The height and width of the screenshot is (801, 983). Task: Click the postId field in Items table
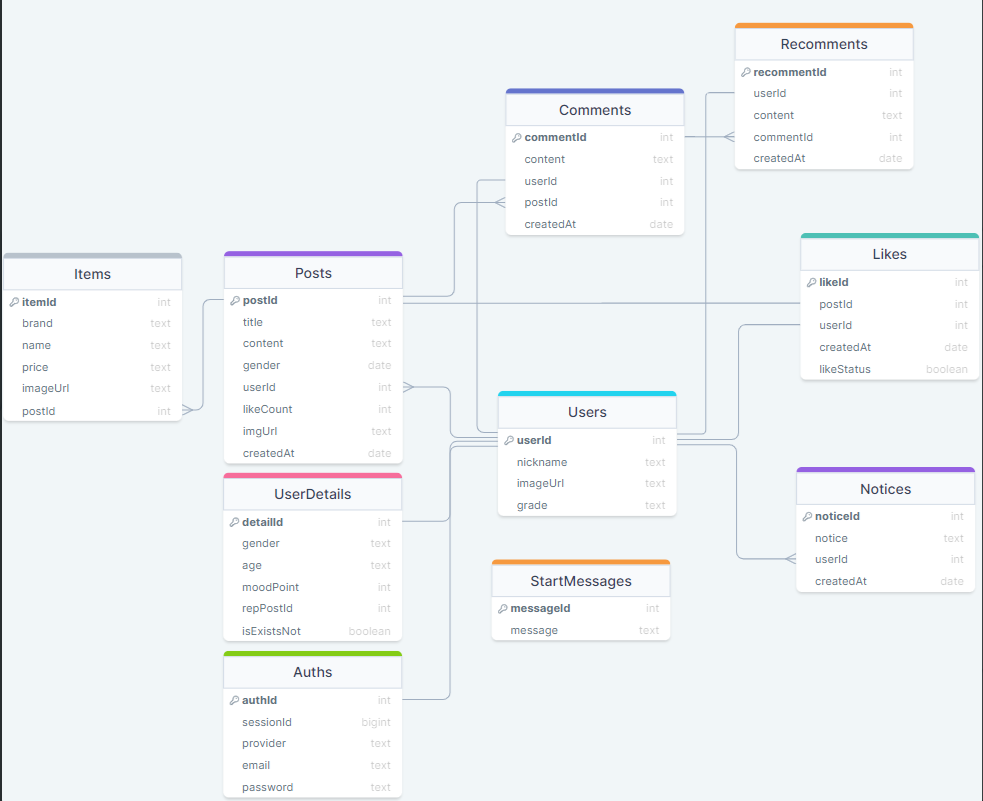[93, 411]
